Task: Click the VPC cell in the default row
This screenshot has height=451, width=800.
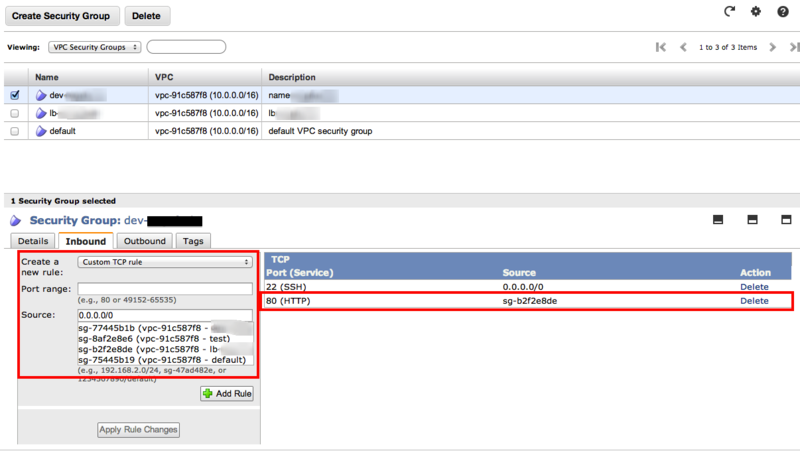Action: coord(207,131)
